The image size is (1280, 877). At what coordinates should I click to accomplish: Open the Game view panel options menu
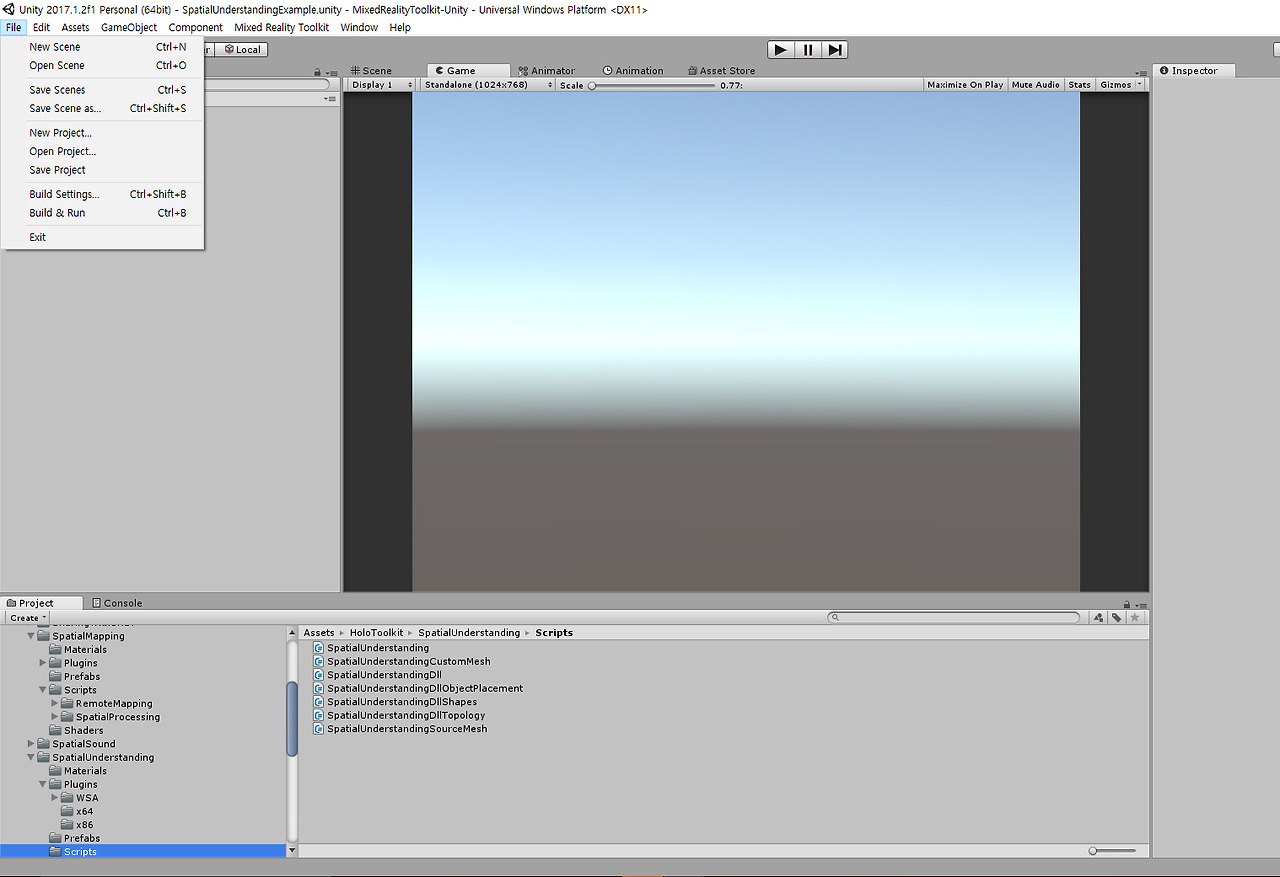pos(1142,72)
